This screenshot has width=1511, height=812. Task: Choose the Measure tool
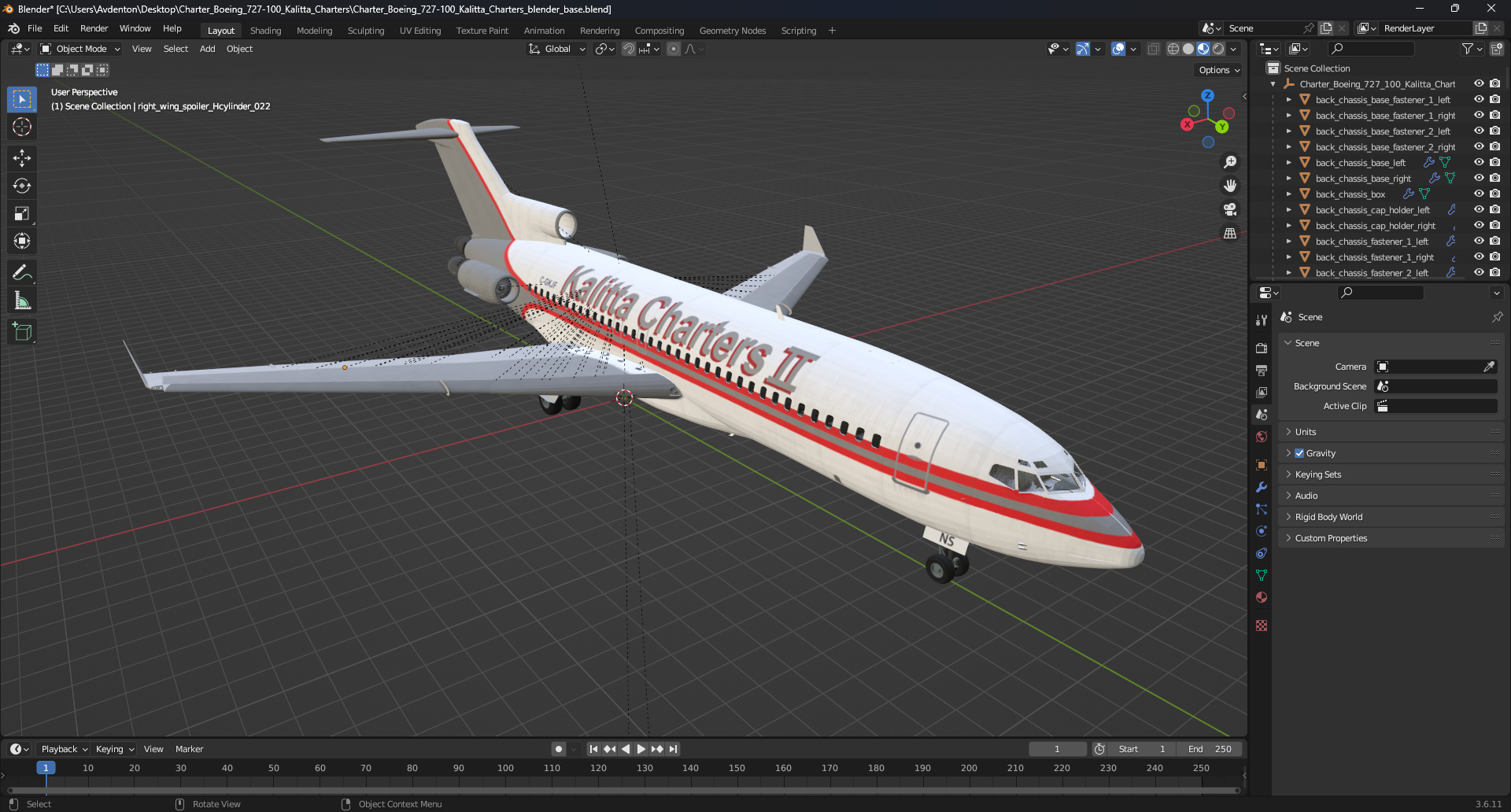(x=22, y=300)
